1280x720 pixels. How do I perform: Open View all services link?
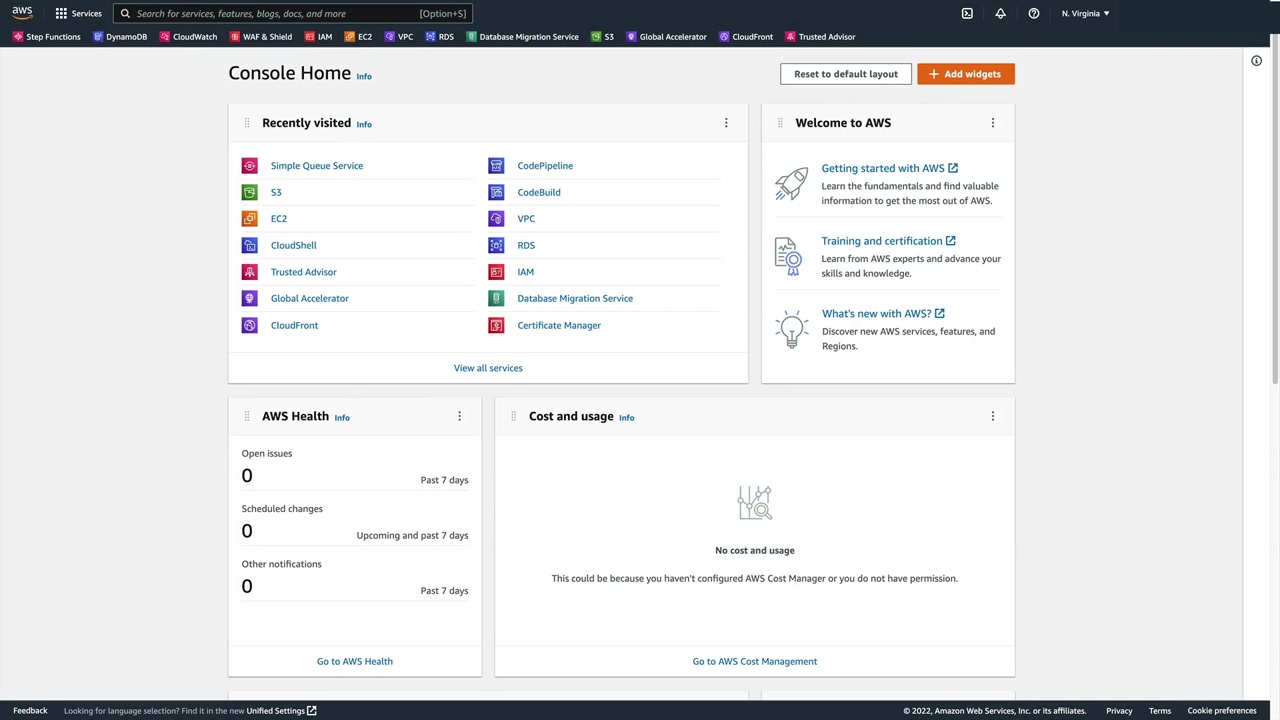coord(488,368)
